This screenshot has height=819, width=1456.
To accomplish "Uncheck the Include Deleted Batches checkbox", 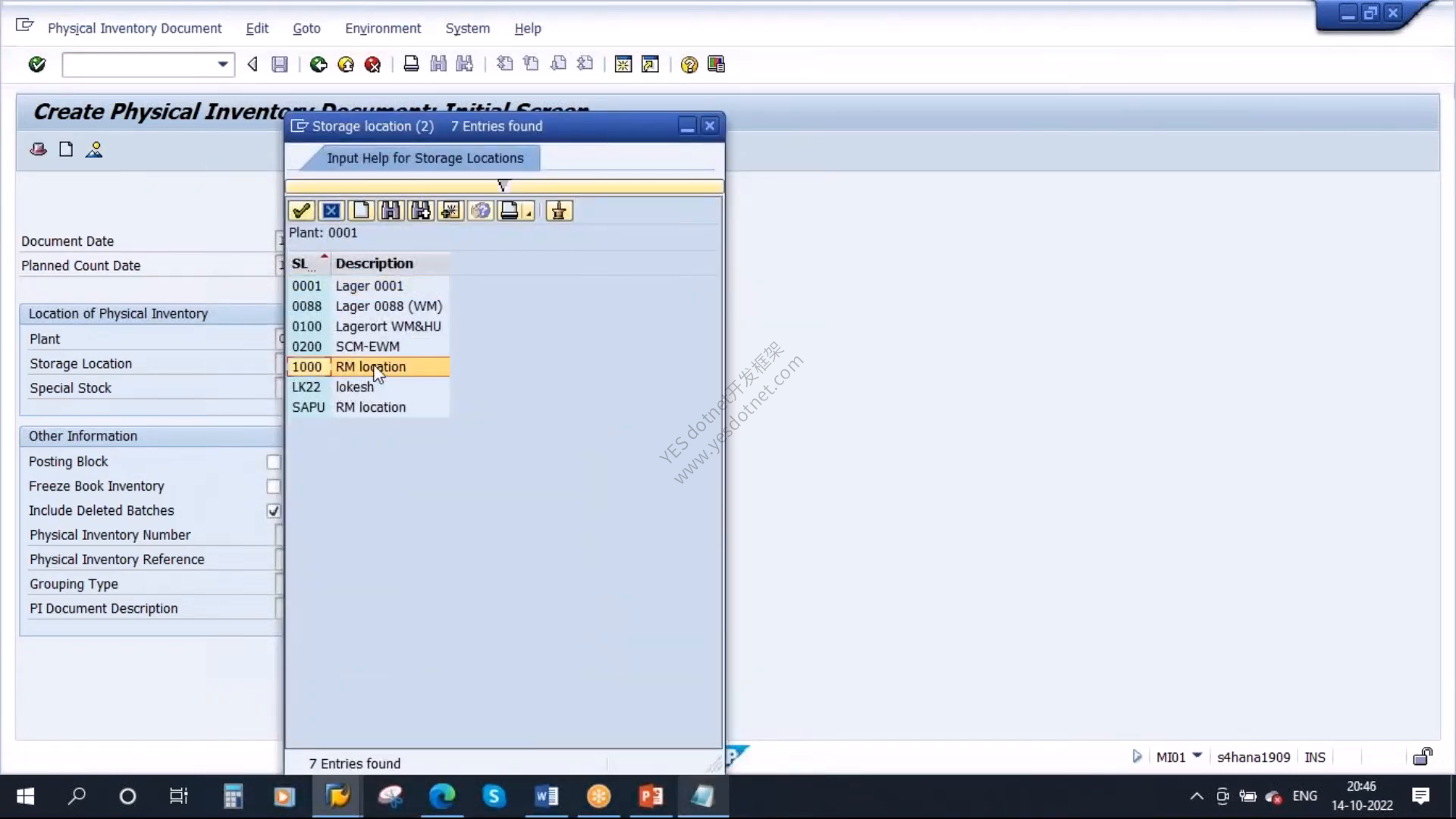I will coord(273,511).
